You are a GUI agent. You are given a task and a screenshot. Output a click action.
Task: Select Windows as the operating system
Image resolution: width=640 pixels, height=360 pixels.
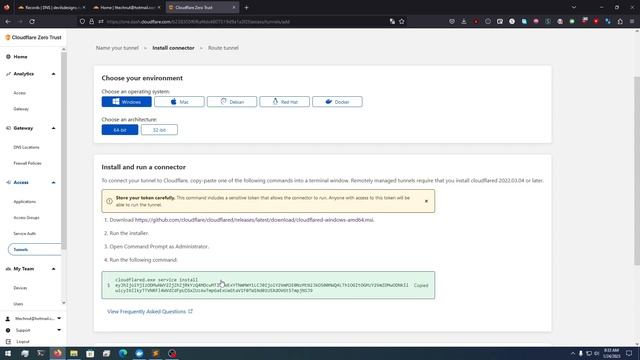127,102
